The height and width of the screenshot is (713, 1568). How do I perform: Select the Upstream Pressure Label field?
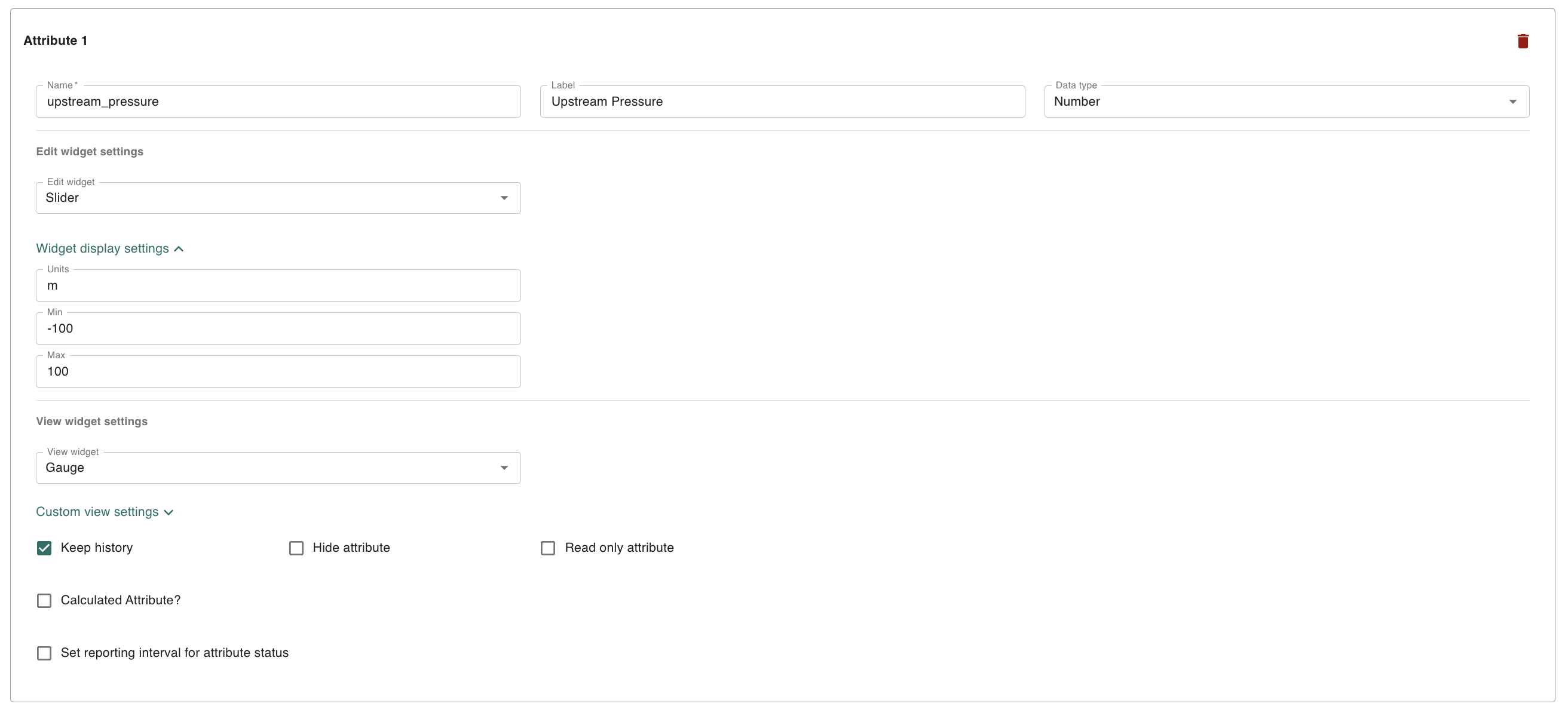tap(782, 102)
